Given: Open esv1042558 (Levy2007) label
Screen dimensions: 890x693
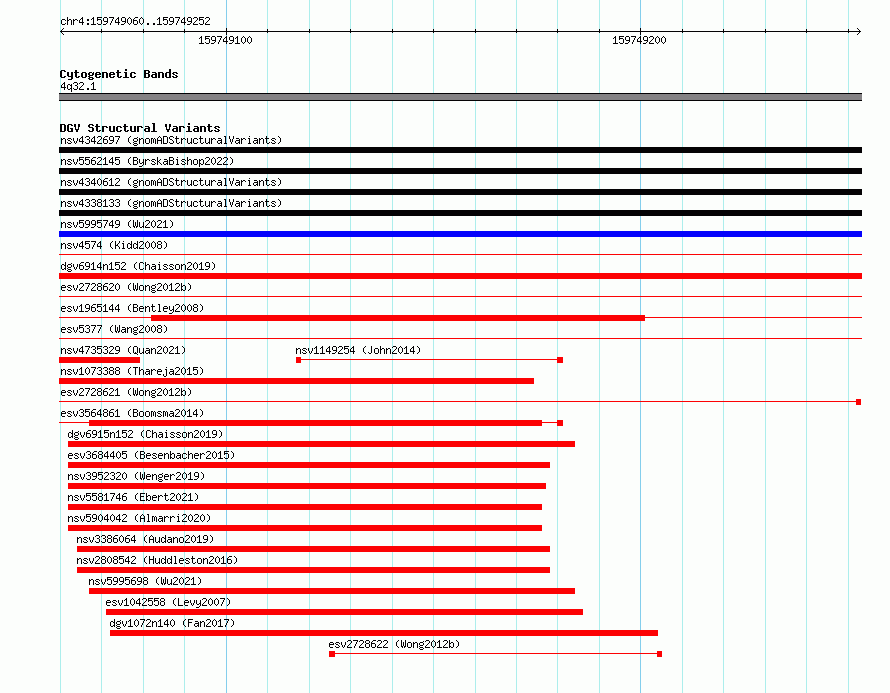Looking at the screenshot, I should (x=168, y=602).
